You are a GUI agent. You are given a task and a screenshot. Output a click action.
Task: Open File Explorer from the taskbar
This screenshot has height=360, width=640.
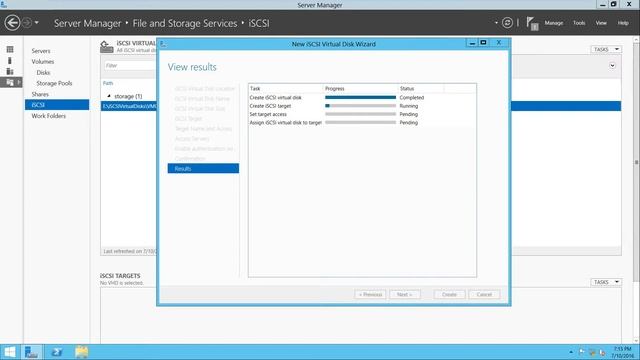pyautogui.click(x=82, y=352)
